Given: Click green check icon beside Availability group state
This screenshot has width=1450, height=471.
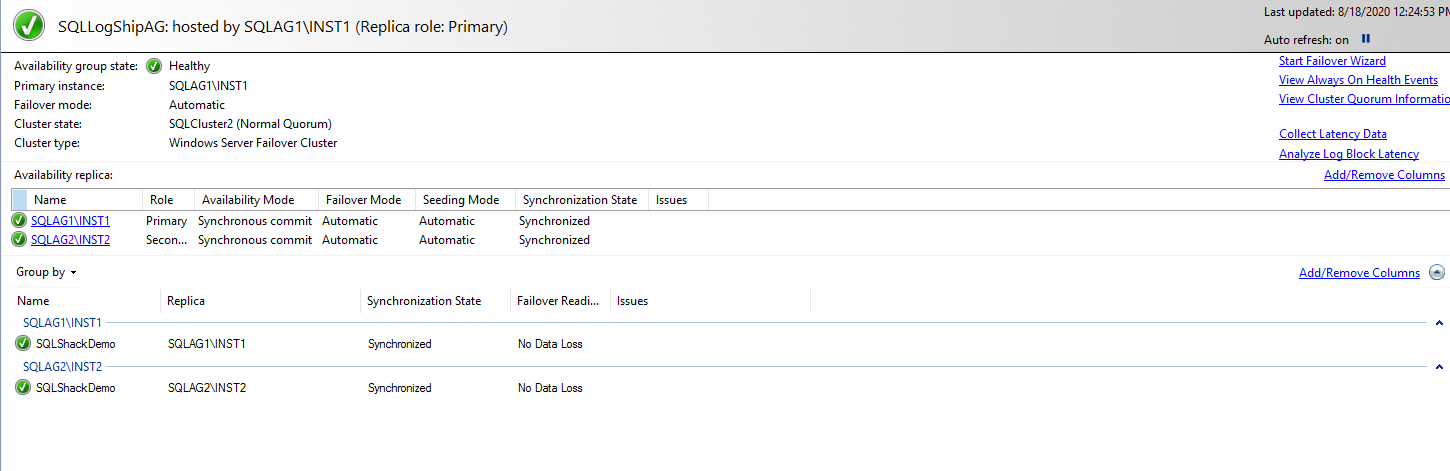Looking at the screenshot, I should 154,67.
